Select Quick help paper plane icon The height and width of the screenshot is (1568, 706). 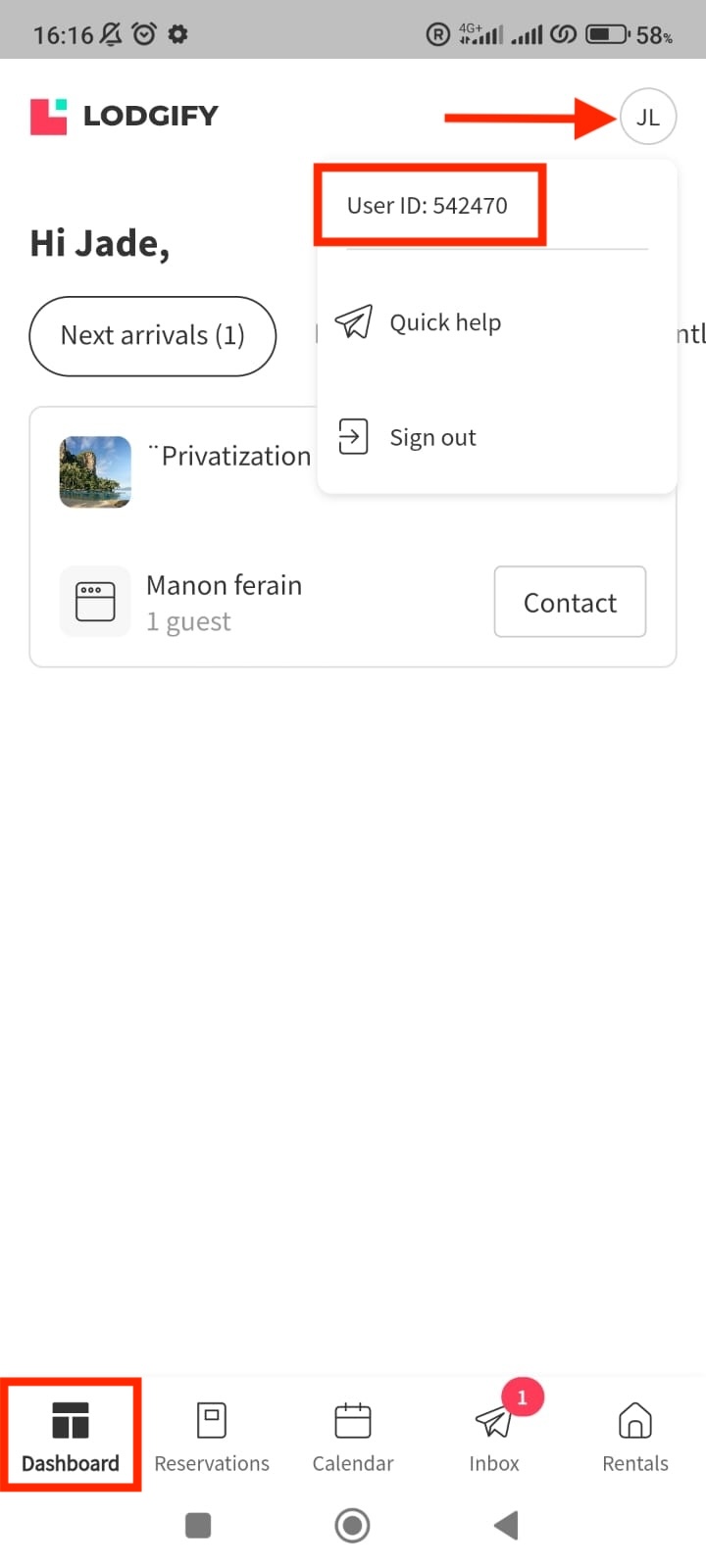354,321
